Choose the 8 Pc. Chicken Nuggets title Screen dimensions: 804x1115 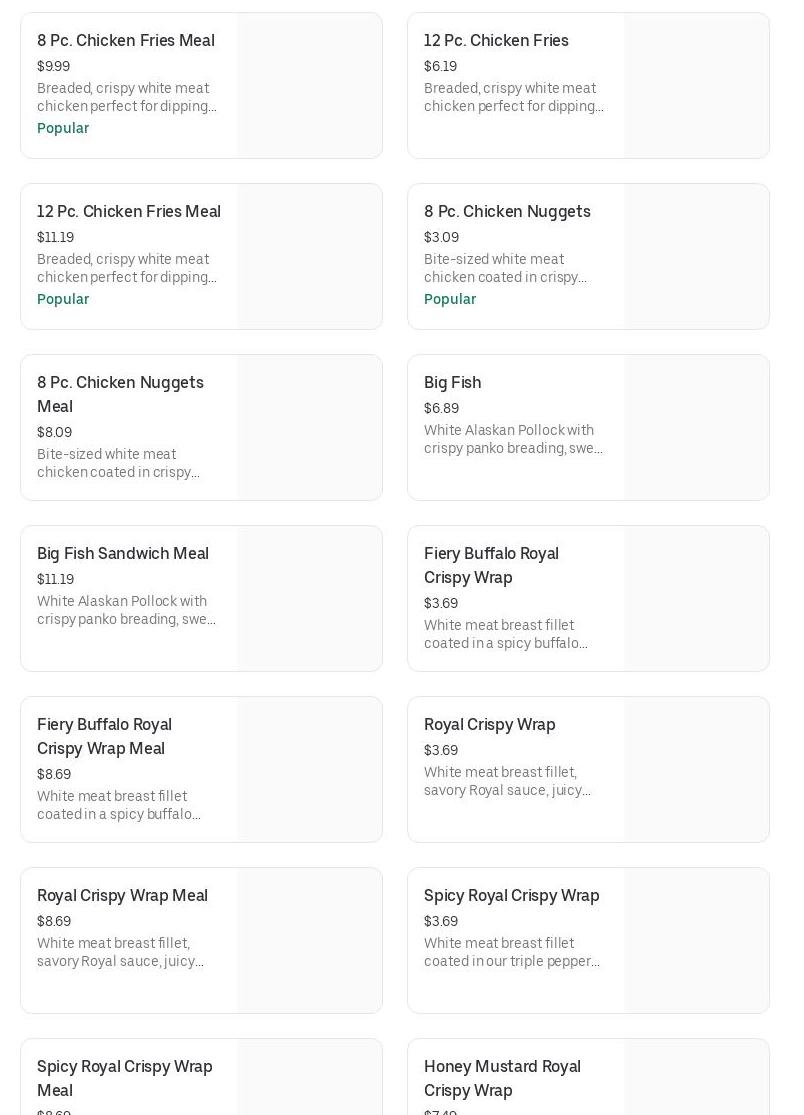pyautogui.click(x=507, y=212)
